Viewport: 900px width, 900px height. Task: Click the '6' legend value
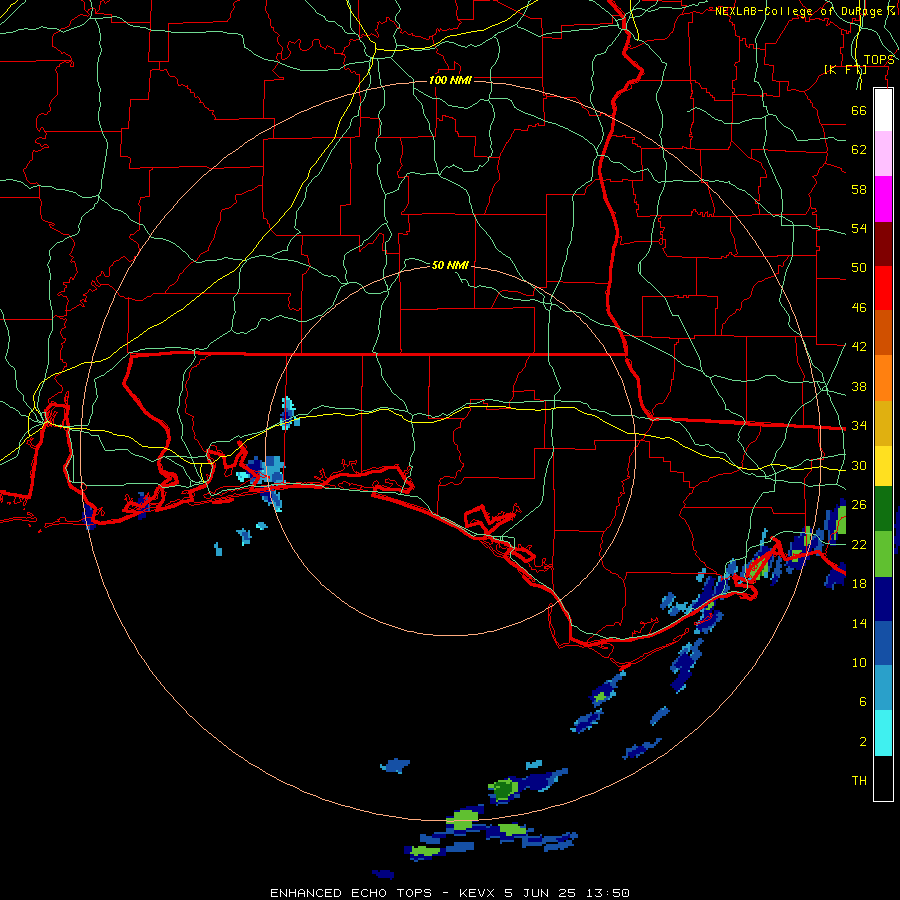tap(863, 702)
